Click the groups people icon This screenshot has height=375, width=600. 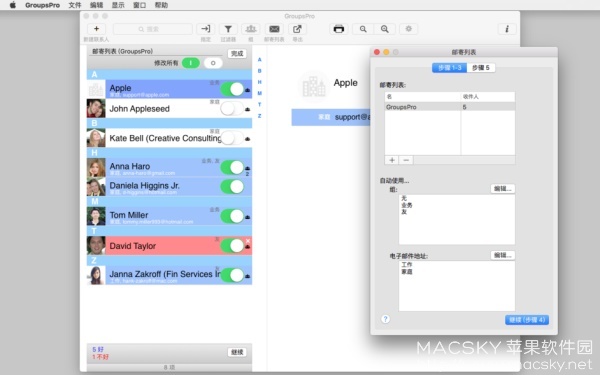[x=251, y=29]
